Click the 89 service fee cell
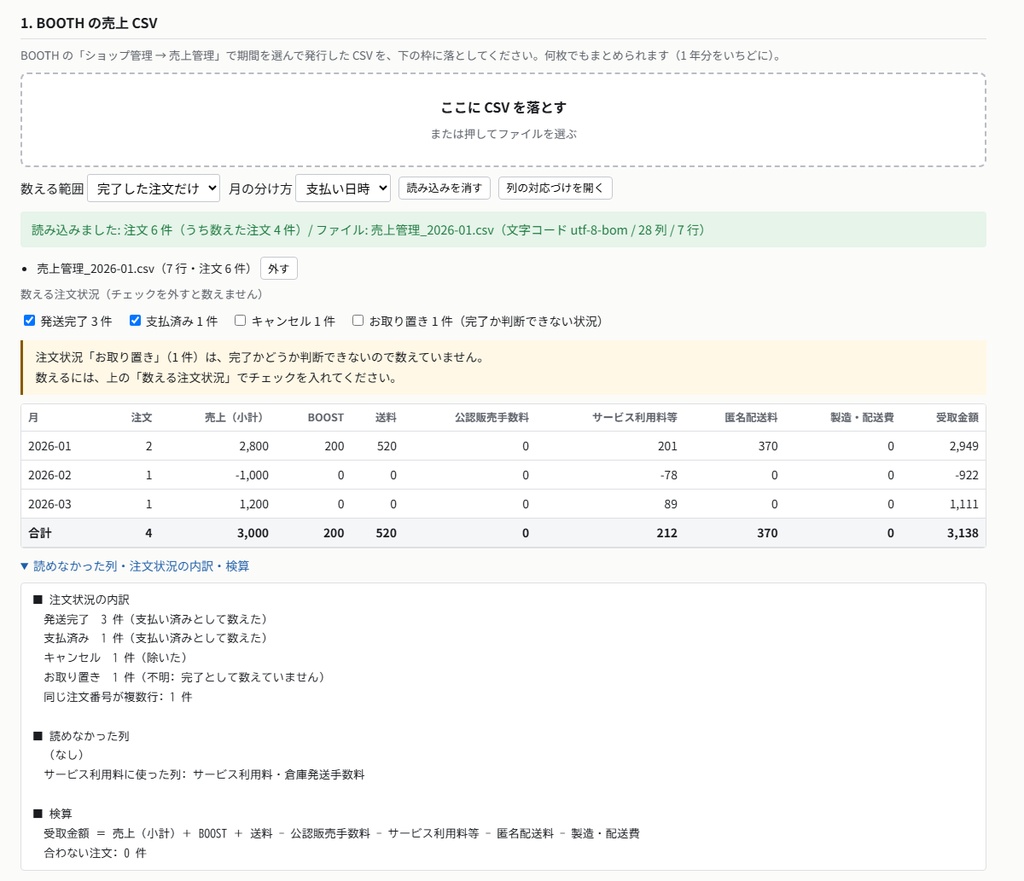The width and height of the screenshot is (1024, 881). coord(671,504)
